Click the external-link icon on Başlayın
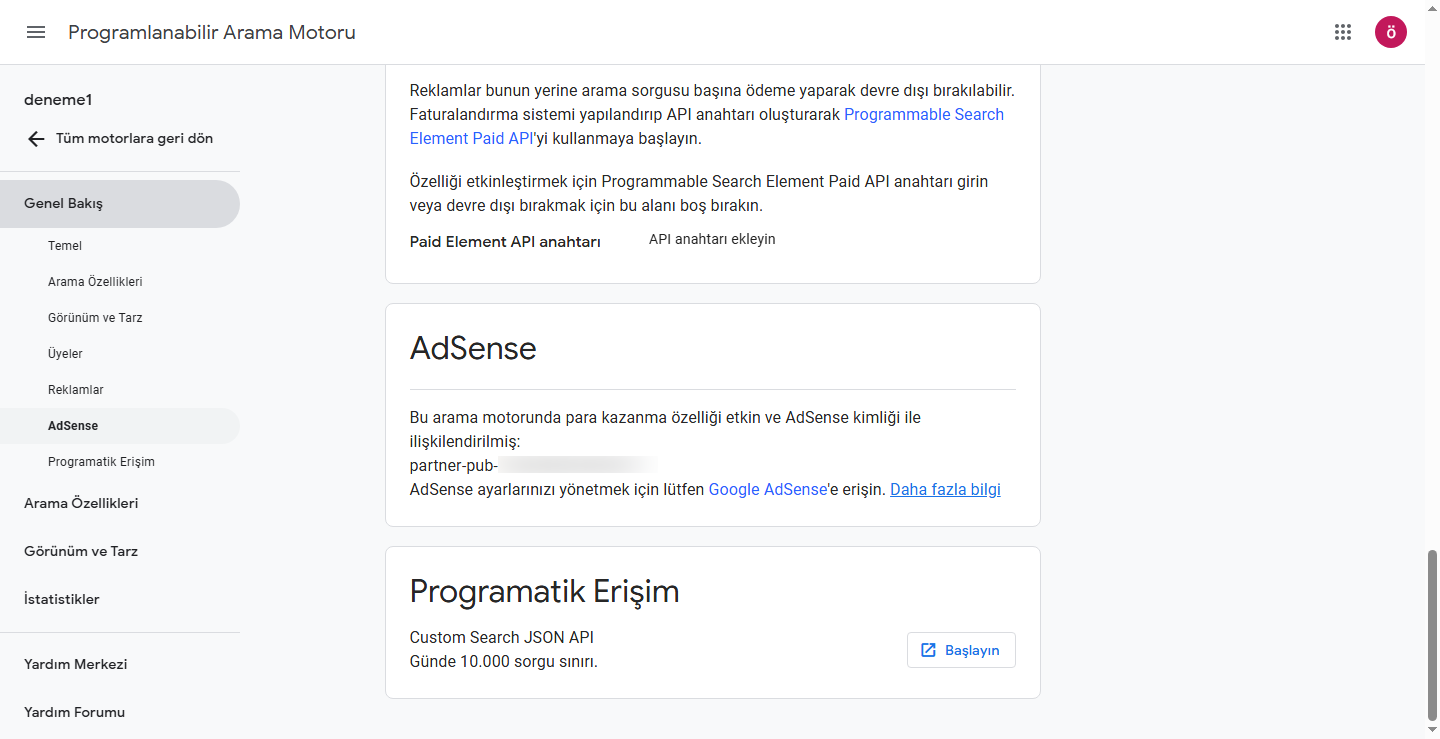Screen dimensions: 1440x739 [x=928, y=650]
